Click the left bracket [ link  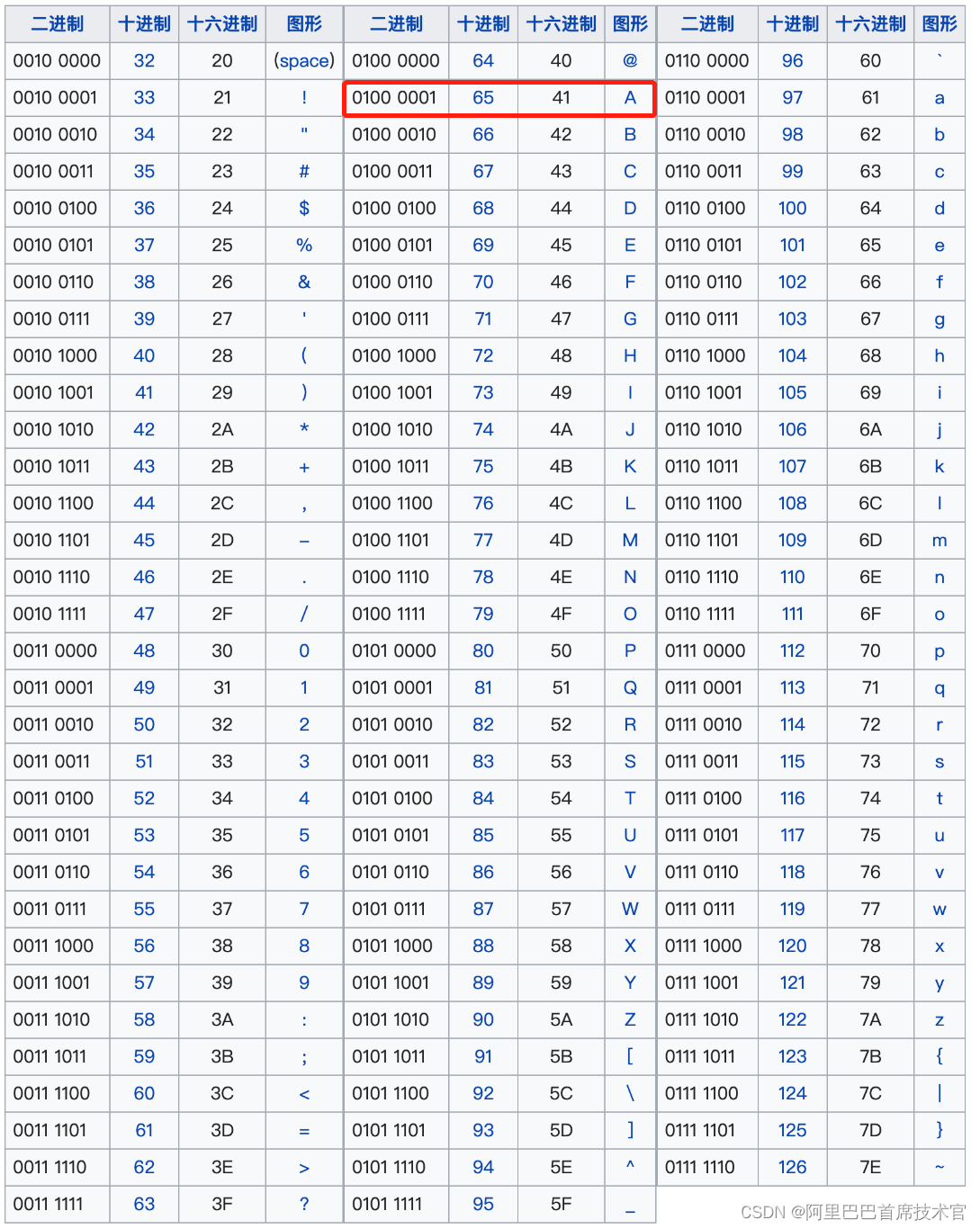click(630, 1056)
